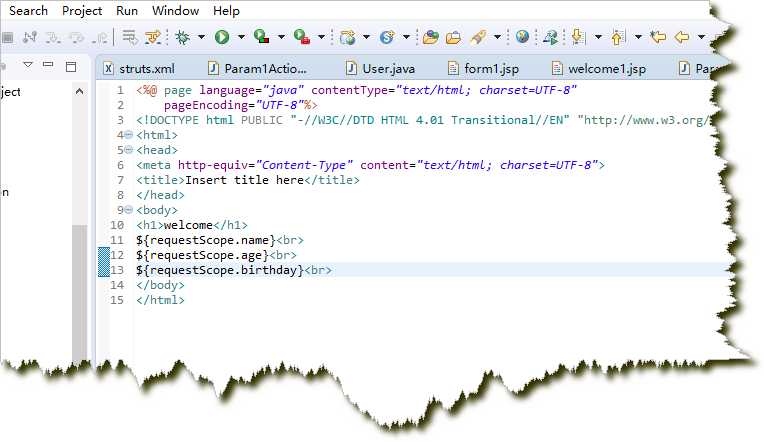Screen dimensions: 764x442
Task: Place cursor in '${requestScope.age}' text
Action: tap(203, 255)
